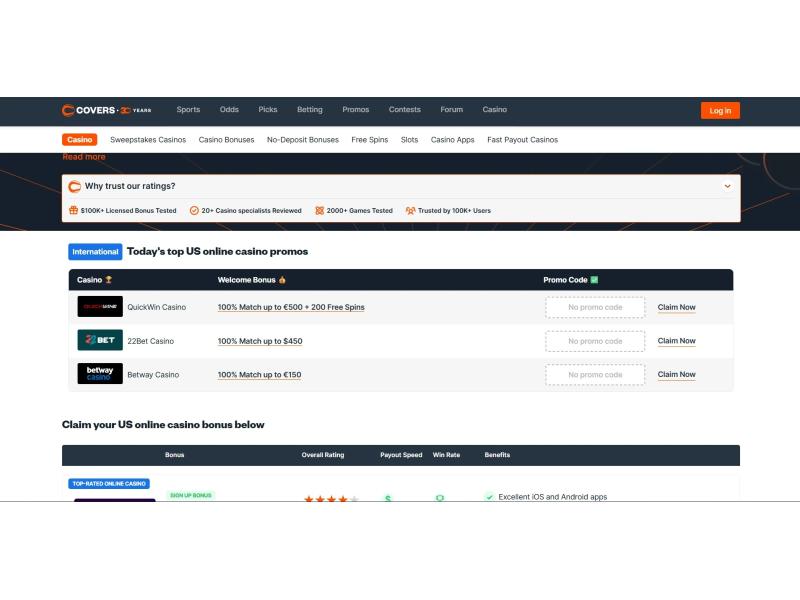
Task: Click the Read more link
Action: pos(84,157)
